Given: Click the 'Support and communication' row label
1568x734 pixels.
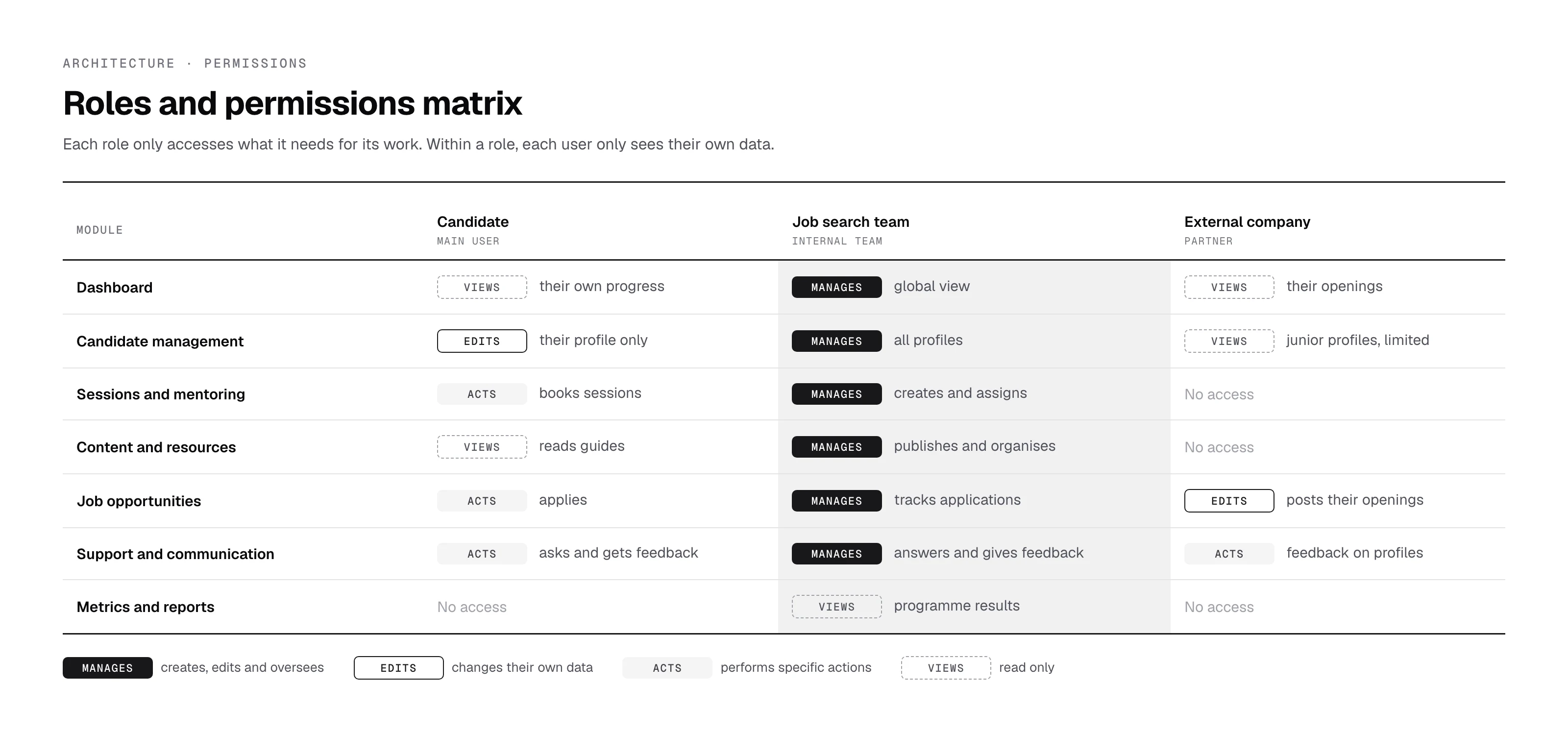Looking at the screenshot, I should coord(175,554).
